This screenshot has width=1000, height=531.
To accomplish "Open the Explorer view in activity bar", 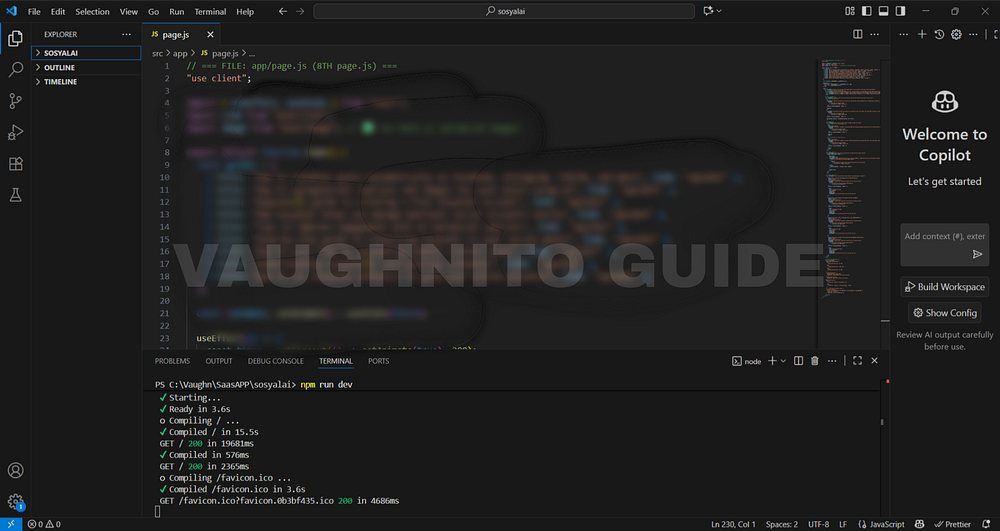I will click(15, 39).
